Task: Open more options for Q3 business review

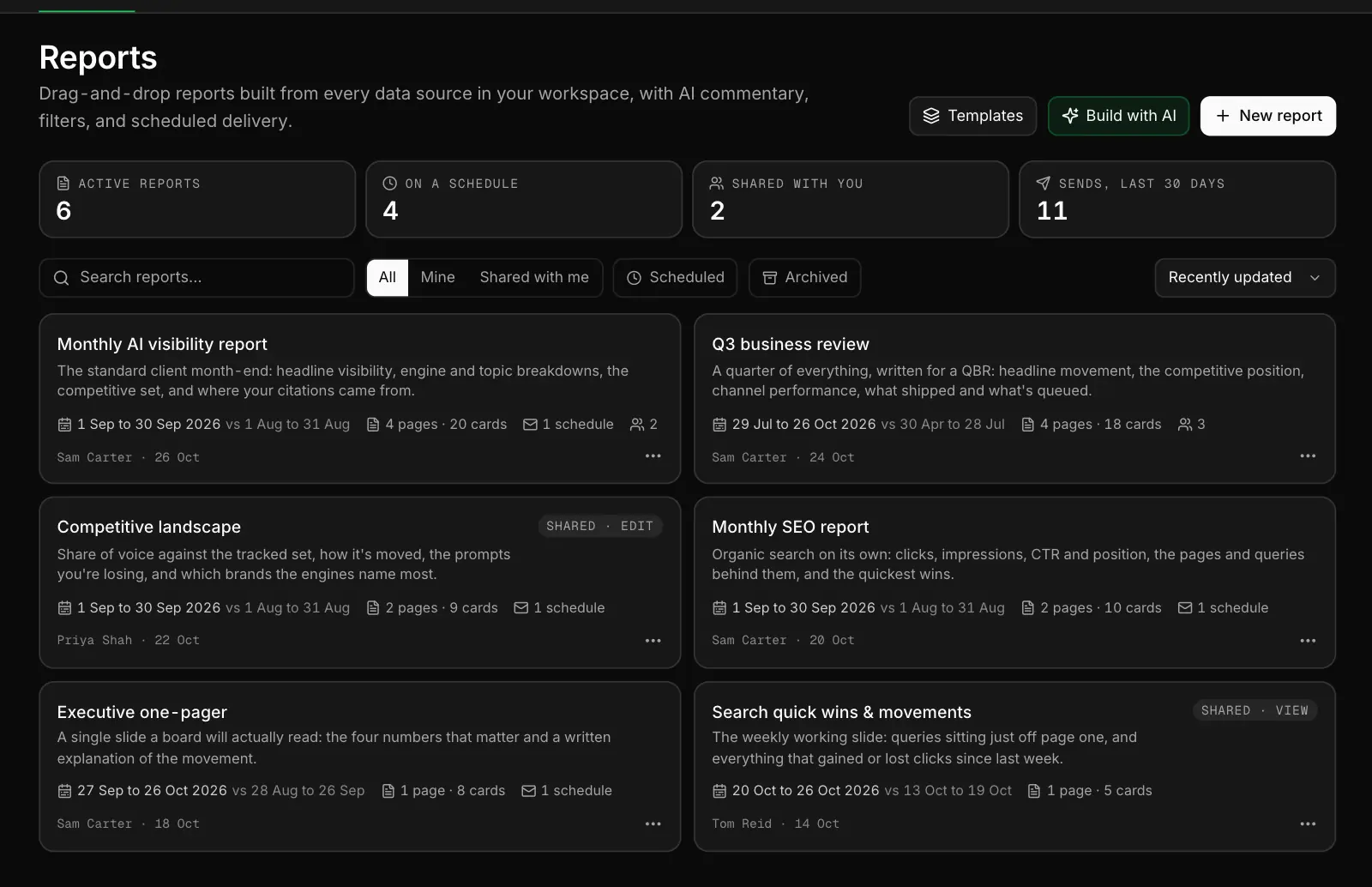Action: point(1308,456)
